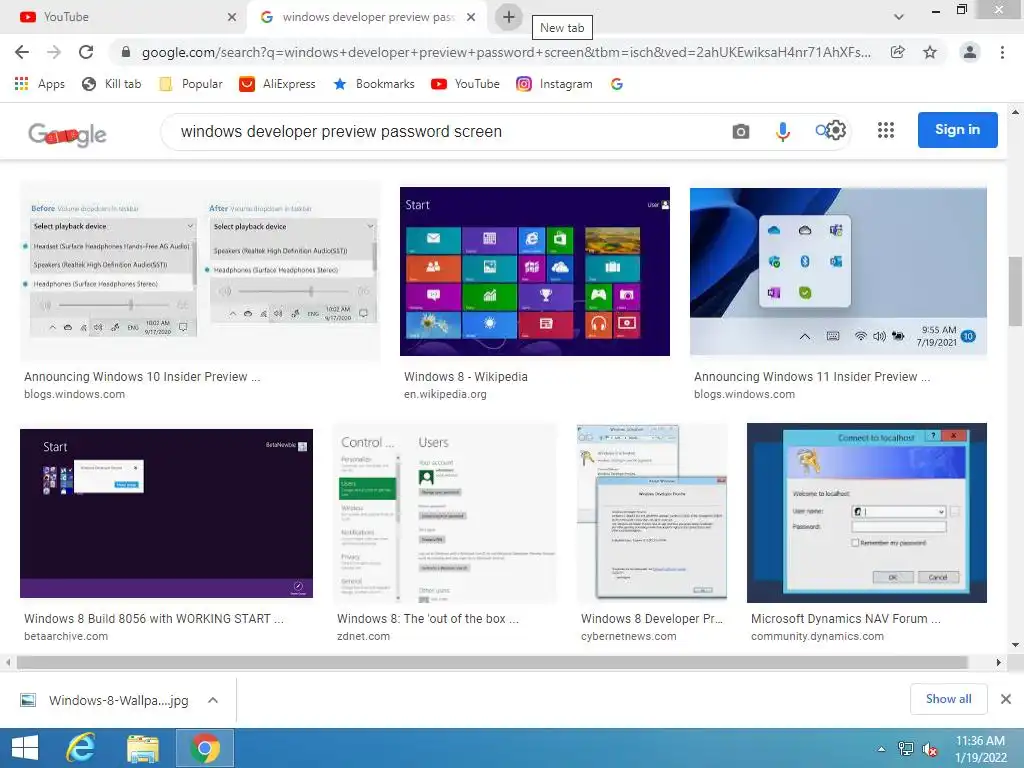The height and width of the screenshot is (768, 1024).
Task: Launch Internet Explorer from taskbar
Action: click(x=81, y=748)
